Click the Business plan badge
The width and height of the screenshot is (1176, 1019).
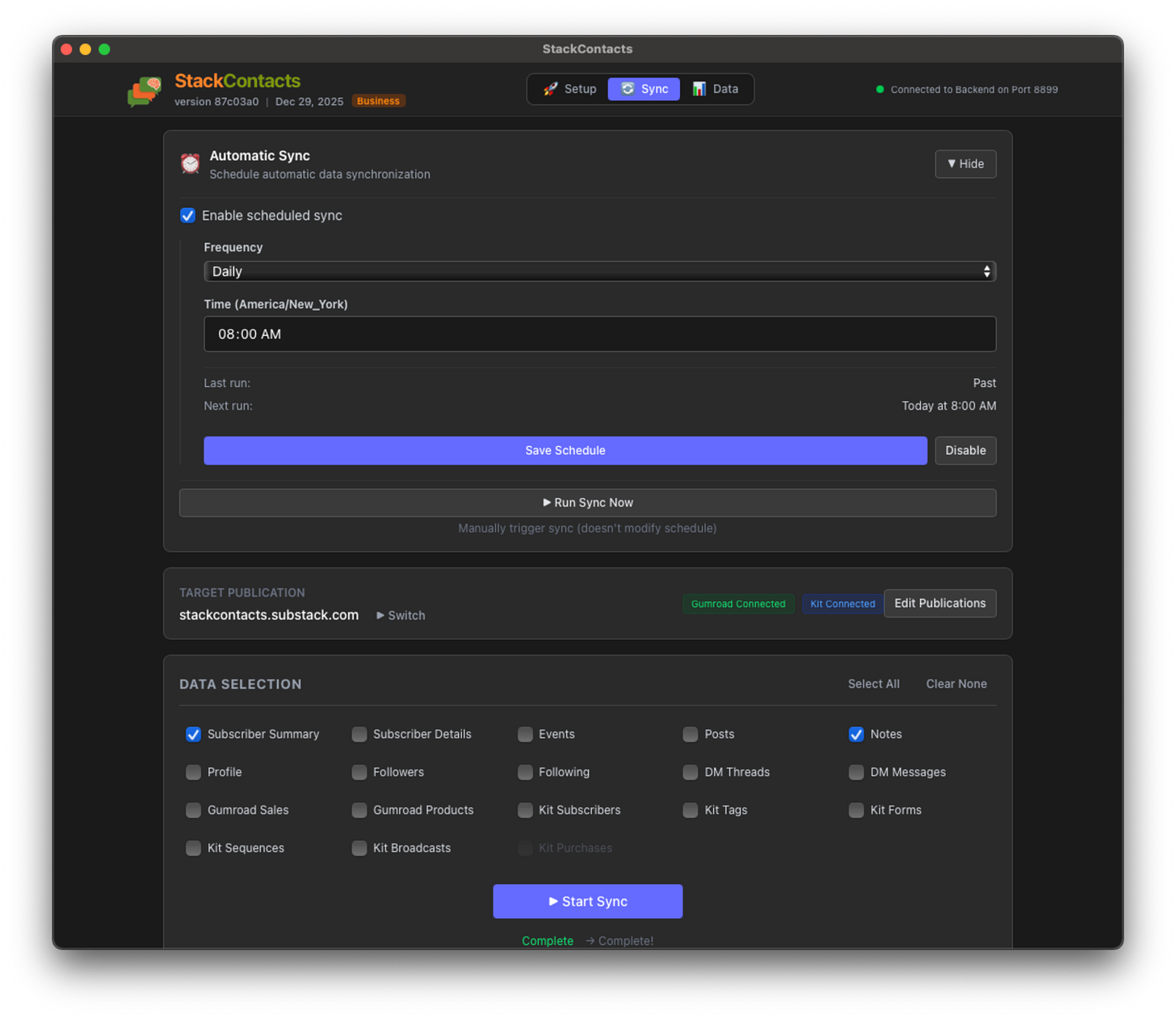point(378,101)
